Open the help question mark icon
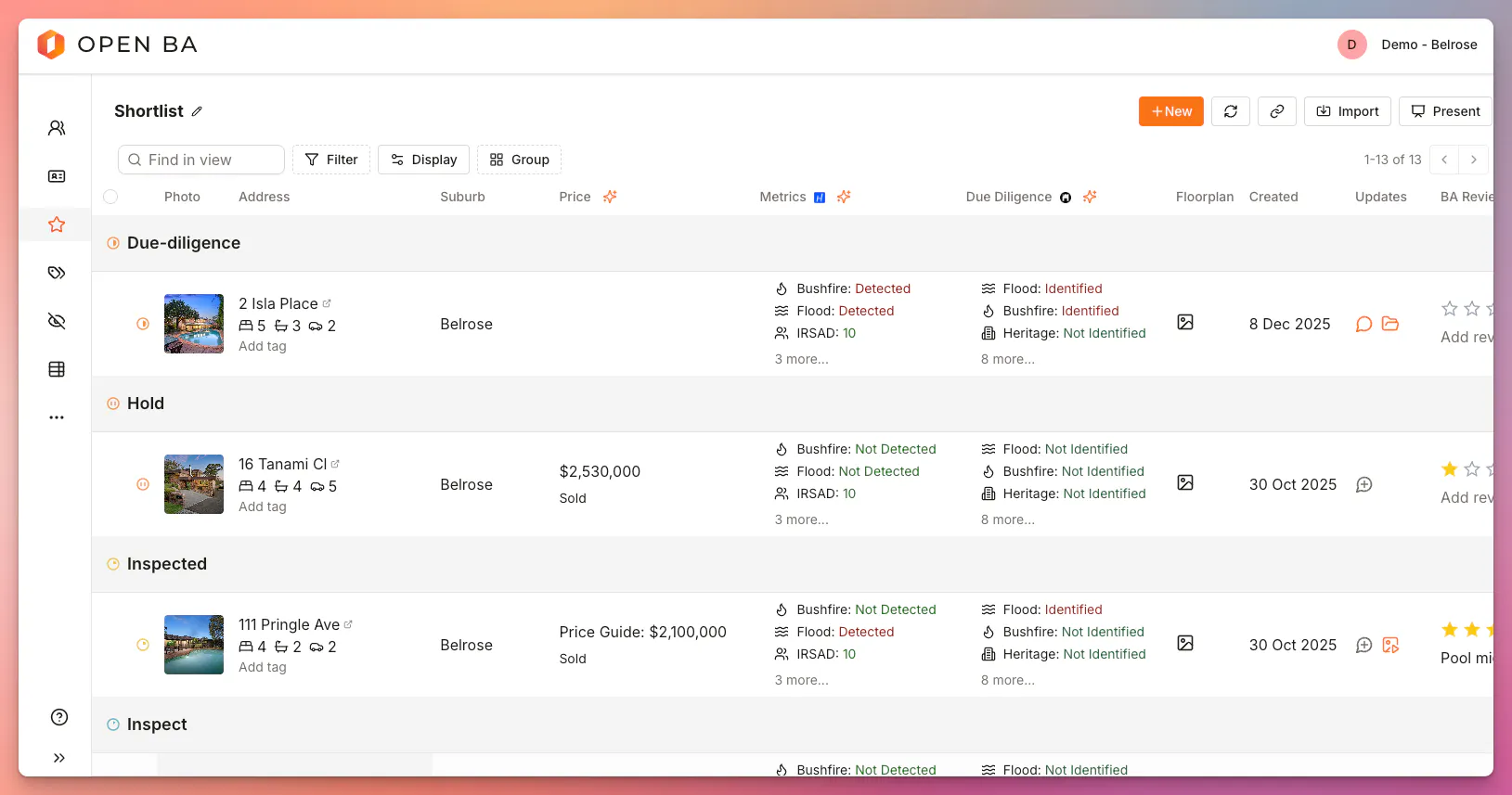Image resolution: width=1512 pixels, height=795 pixels. pyautogui.click(x=59, y=717)
